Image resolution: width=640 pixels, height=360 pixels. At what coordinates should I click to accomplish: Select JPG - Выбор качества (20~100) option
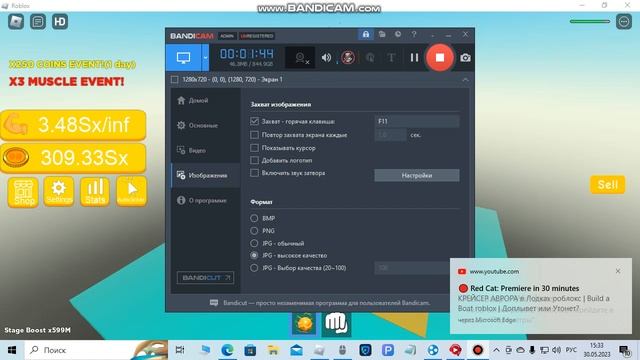point(254,268)
